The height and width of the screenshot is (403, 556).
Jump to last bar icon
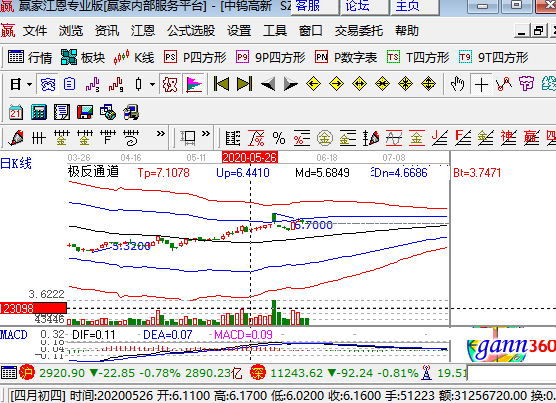[244, 84]
